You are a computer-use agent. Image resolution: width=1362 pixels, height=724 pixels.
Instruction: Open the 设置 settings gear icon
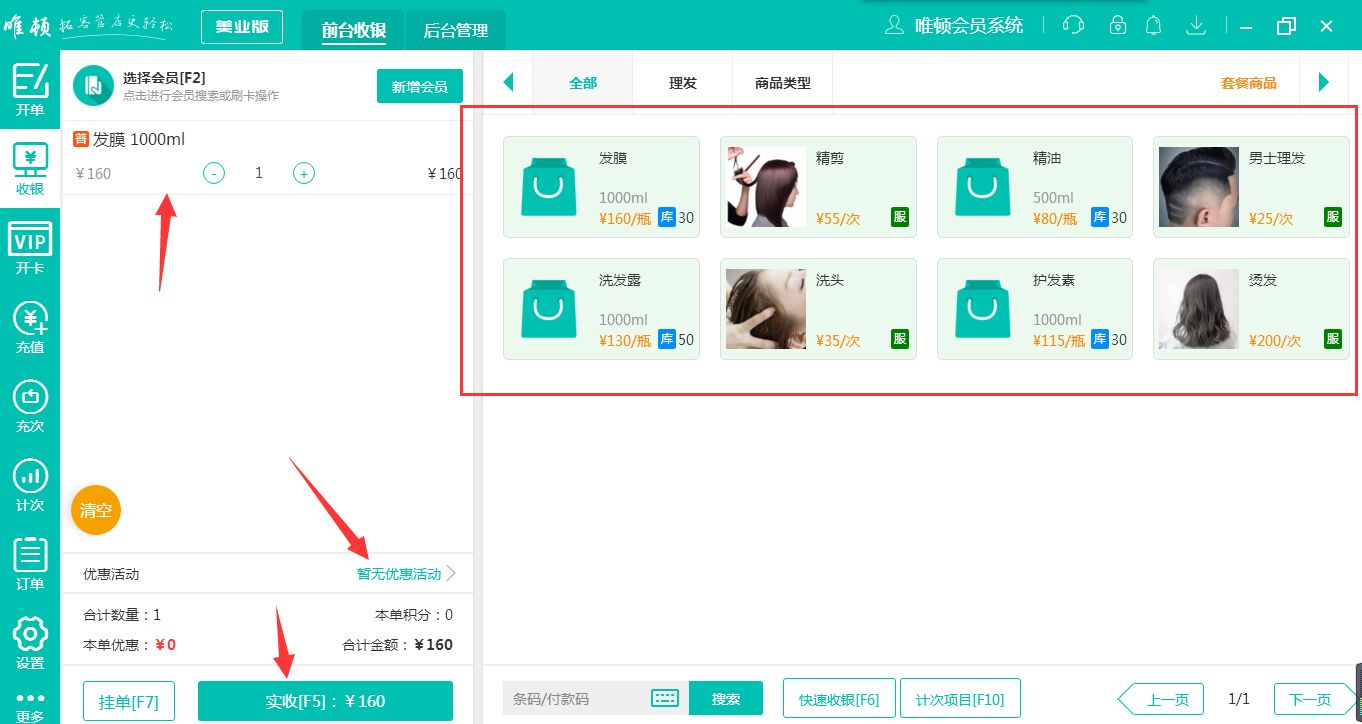point(30,643)
